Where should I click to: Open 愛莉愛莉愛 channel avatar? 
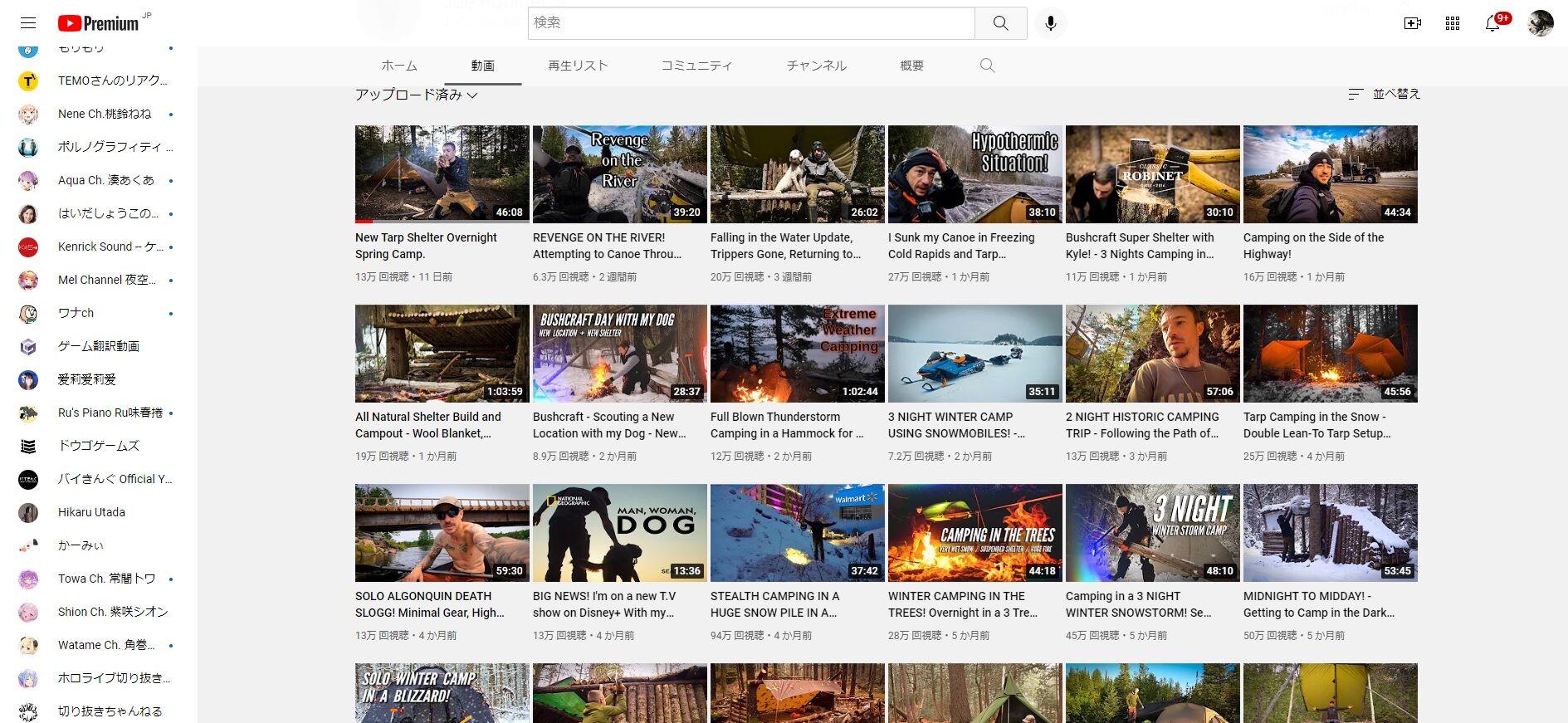coord(28,379)
